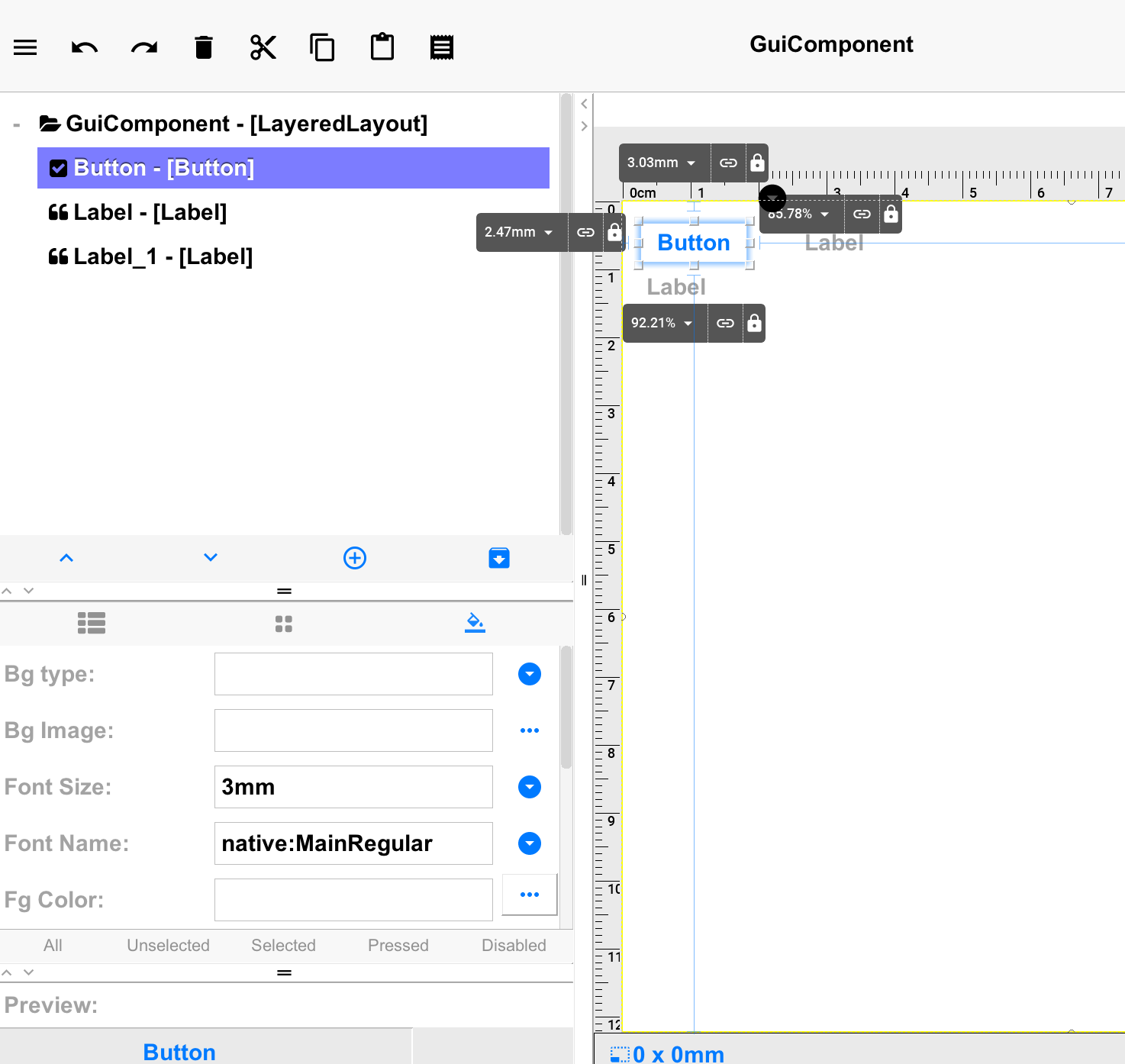Screen dimensions: 1125x1064
Task: Click the list view properties icon
Action: (x=92, y=623)
